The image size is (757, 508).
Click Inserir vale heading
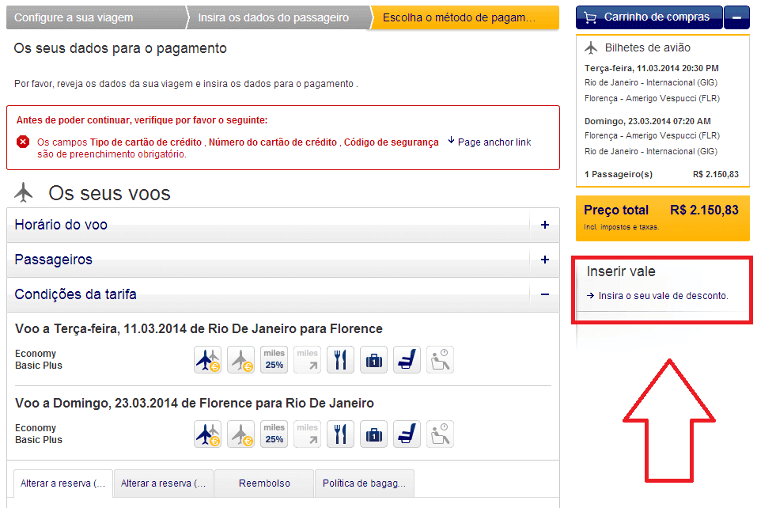(x=621, y=271)
